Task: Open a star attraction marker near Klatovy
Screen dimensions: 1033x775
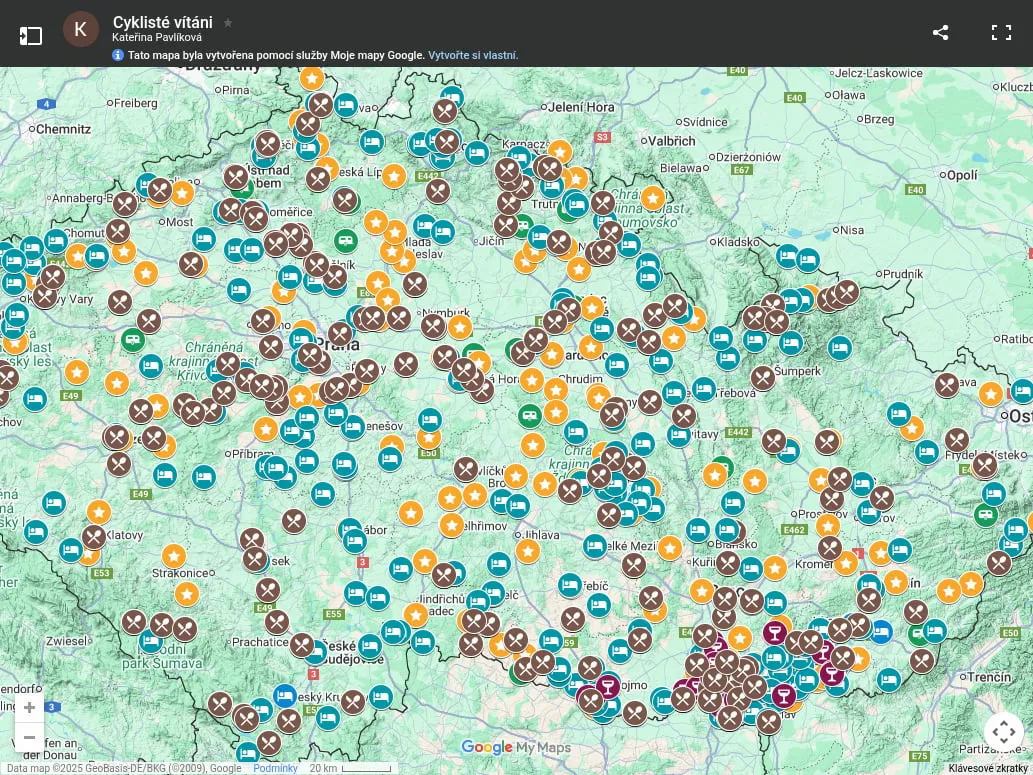Action: (98, 512)
